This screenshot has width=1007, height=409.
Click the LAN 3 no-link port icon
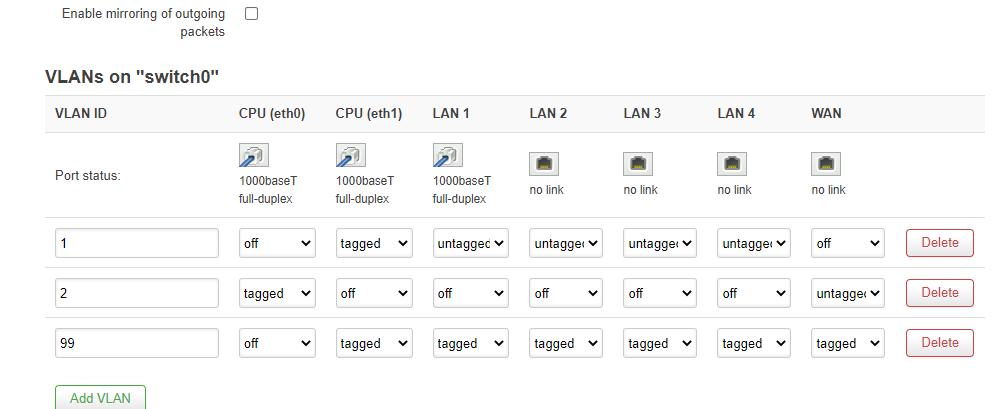click(638, 164)
